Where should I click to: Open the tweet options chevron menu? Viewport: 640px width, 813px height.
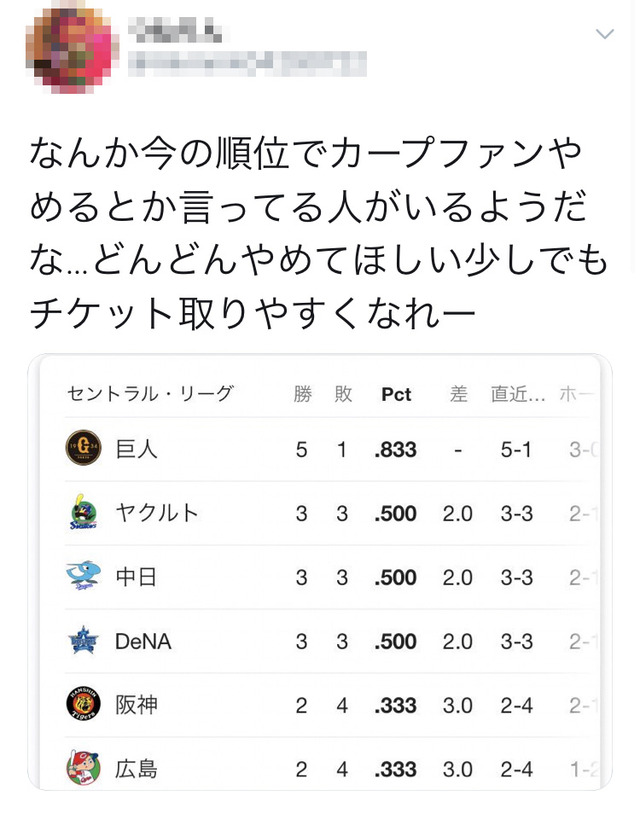coord(605,34)
